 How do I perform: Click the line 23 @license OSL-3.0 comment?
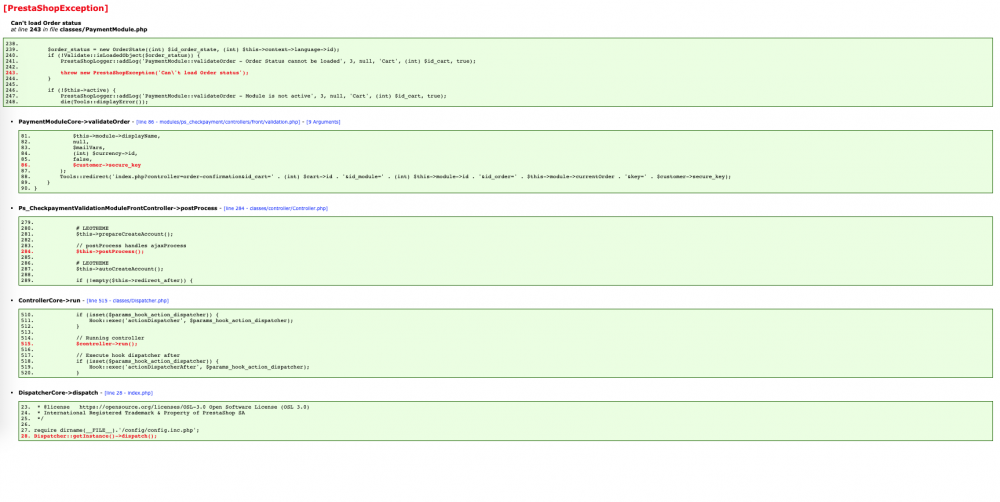(x=173, y=407)
